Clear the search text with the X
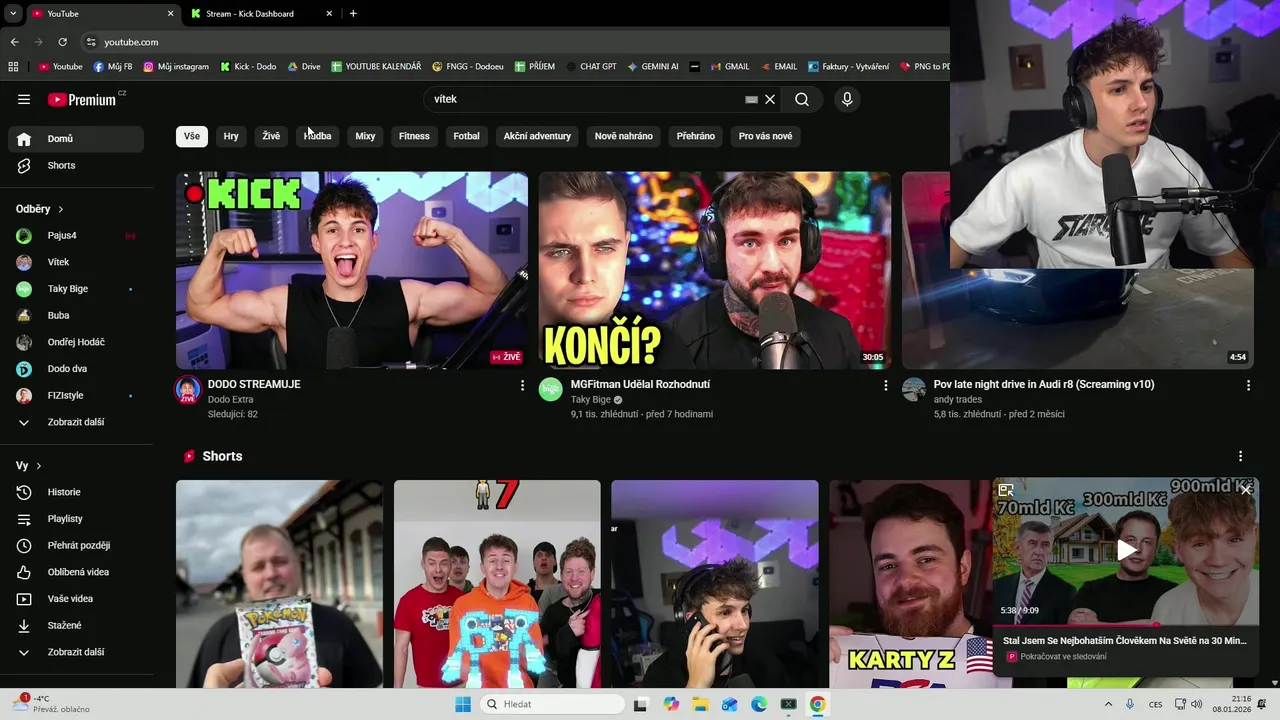This screenshot has width=1280, height=720. 770,99
